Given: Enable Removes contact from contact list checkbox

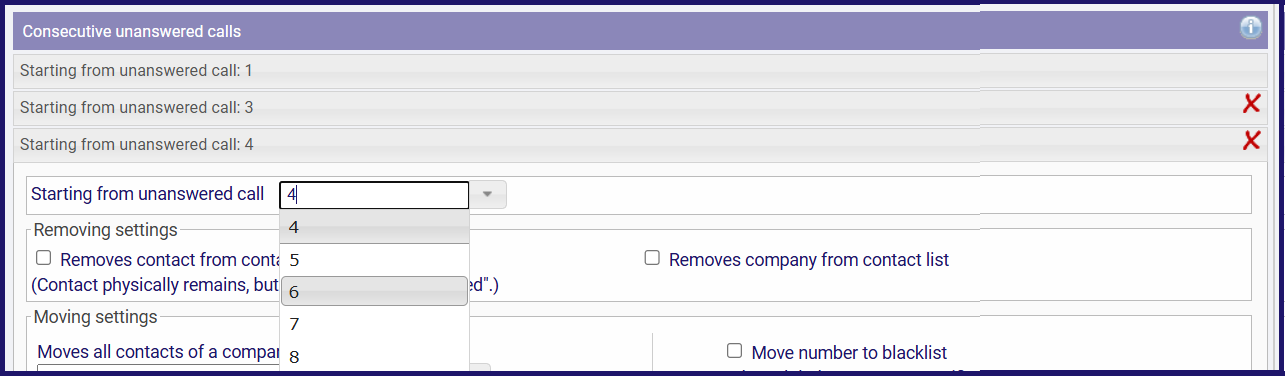Looking at the screenshot, I should 43,258.
